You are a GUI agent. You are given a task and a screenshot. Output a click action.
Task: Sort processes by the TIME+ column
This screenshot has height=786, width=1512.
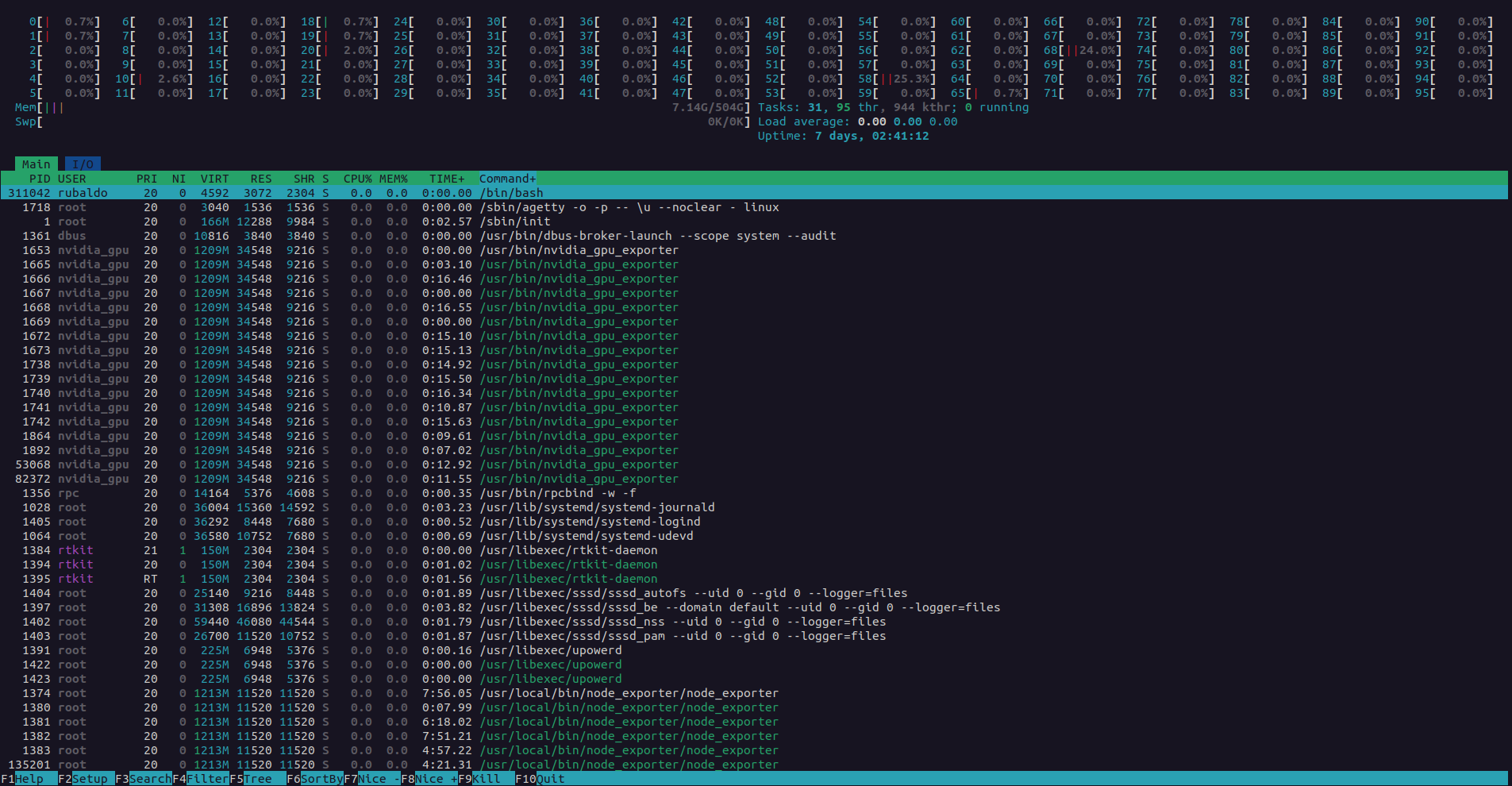point(445,178)
